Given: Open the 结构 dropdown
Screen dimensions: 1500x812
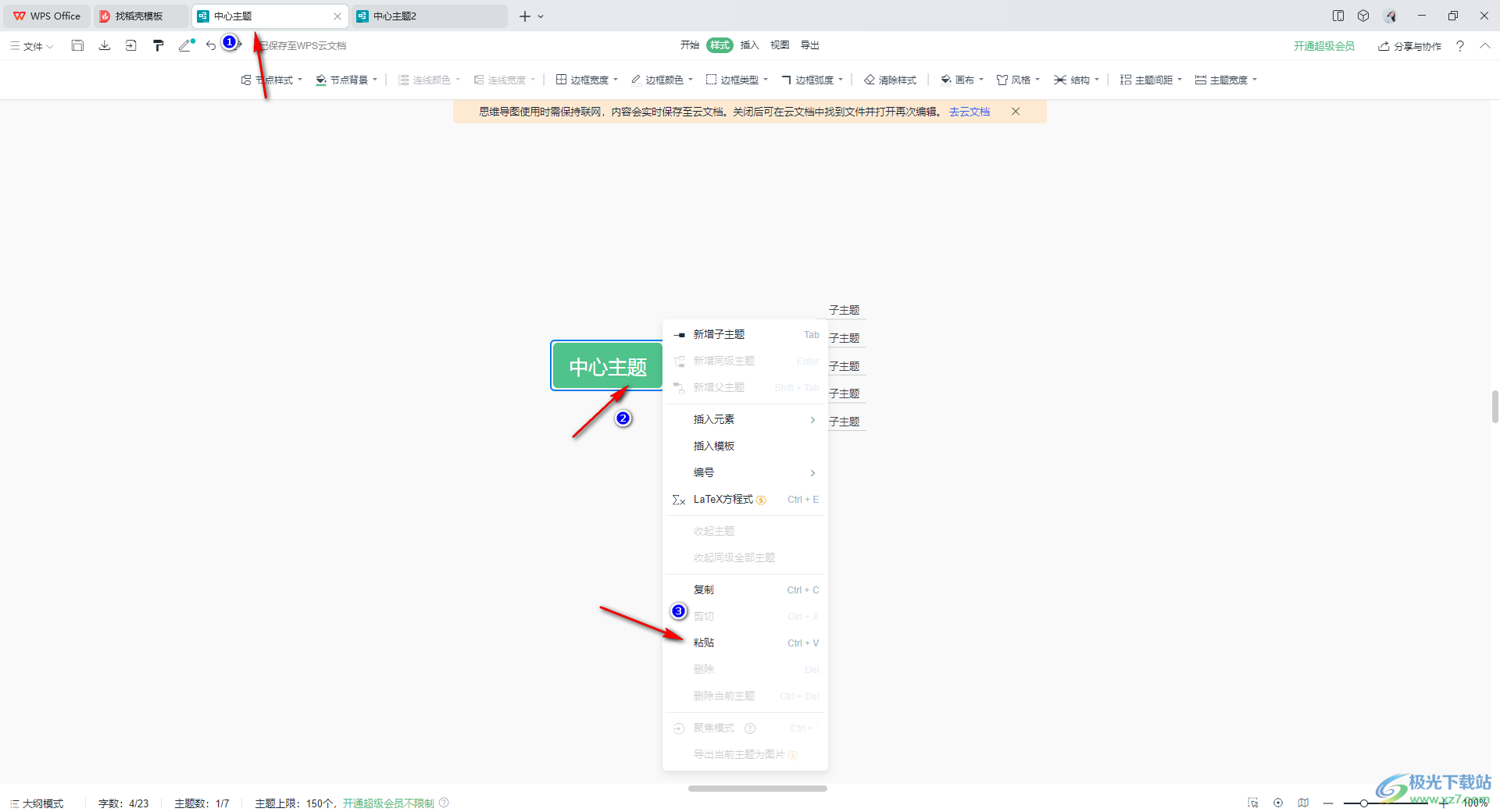Looking at the screenshot, I should point(1077,80).
